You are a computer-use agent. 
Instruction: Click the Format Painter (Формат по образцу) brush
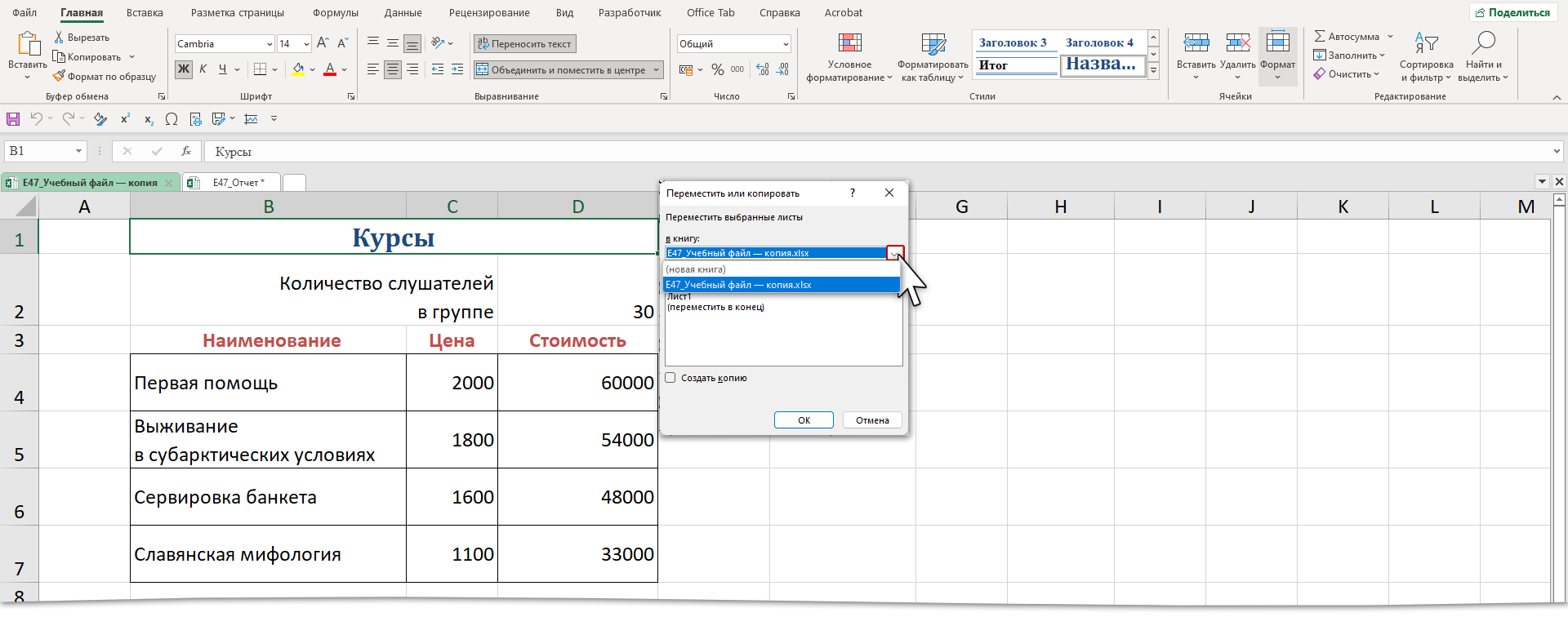coord(59,76)
